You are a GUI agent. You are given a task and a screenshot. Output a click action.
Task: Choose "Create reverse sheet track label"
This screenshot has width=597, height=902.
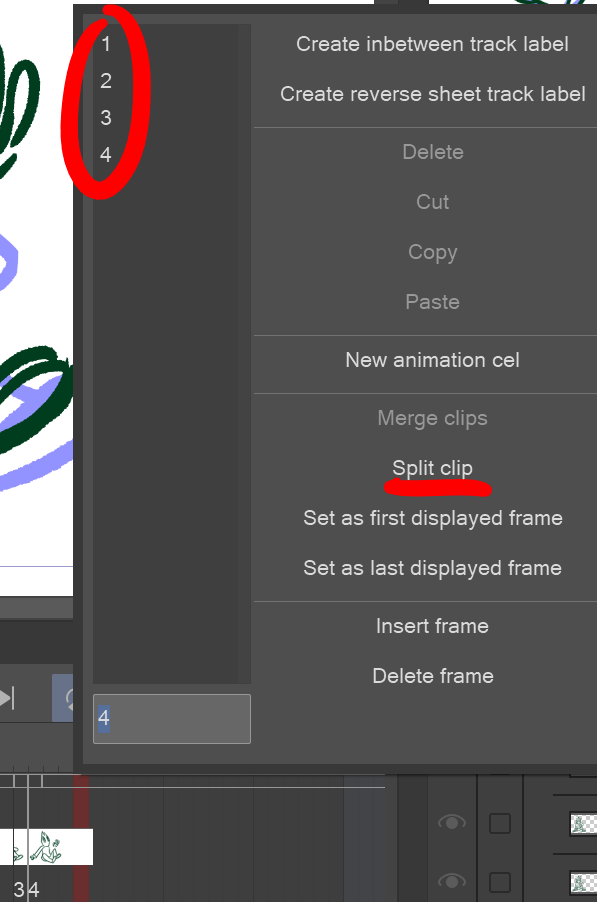[433, 94]
